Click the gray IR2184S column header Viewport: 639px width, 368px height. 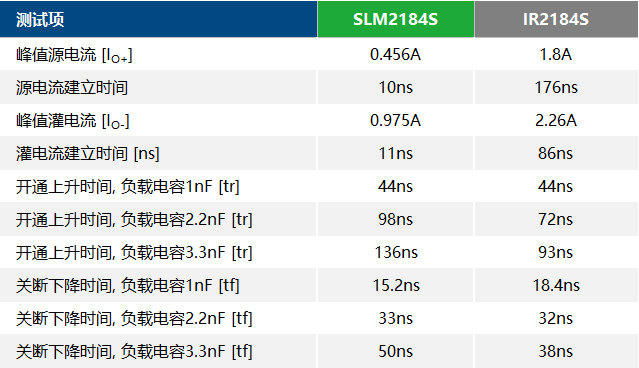pos(556,19)
